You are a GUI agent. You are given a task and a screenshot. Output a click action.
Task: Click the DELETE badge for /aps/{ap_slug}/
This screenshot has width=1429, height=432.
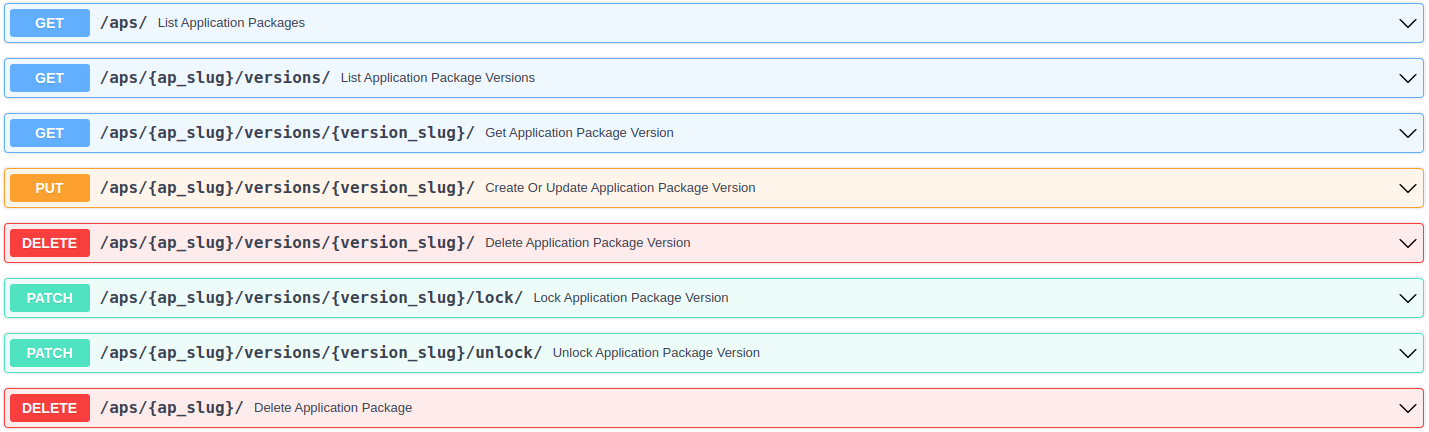[50, 408]
